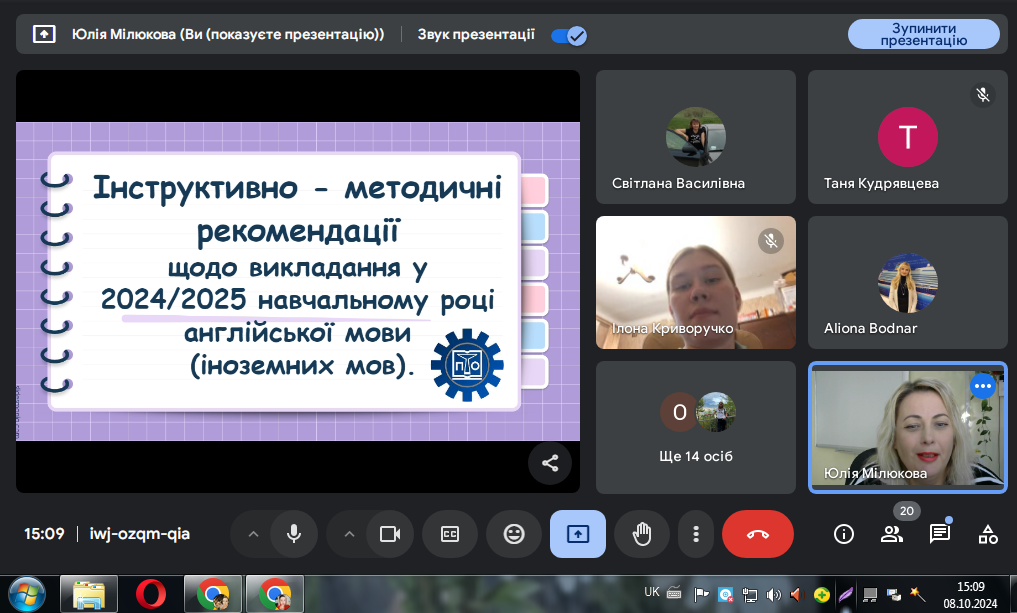Click the Зупинити презентацію button
Screen dimensions: 1017x613
[x=923, y=34]
